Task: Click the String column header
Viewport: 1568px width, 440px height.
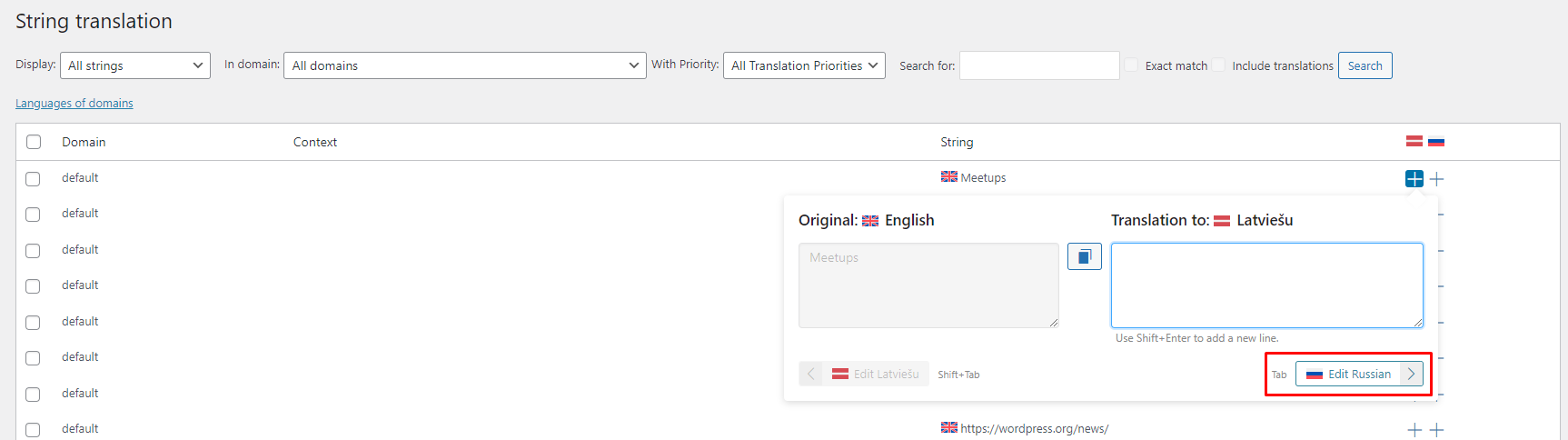Action: pos(956,142)
